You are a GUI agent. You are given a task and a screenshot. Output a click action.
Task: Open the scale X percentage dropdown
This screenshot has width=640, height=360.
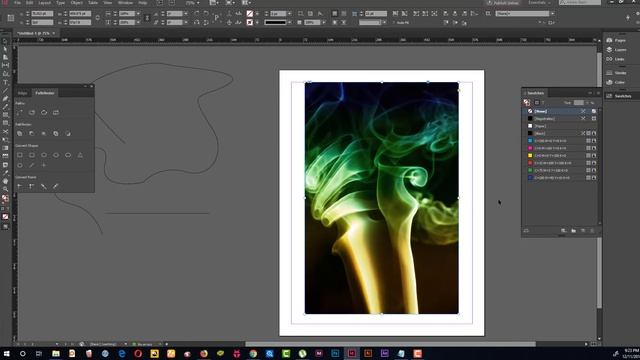coord(138,13)
